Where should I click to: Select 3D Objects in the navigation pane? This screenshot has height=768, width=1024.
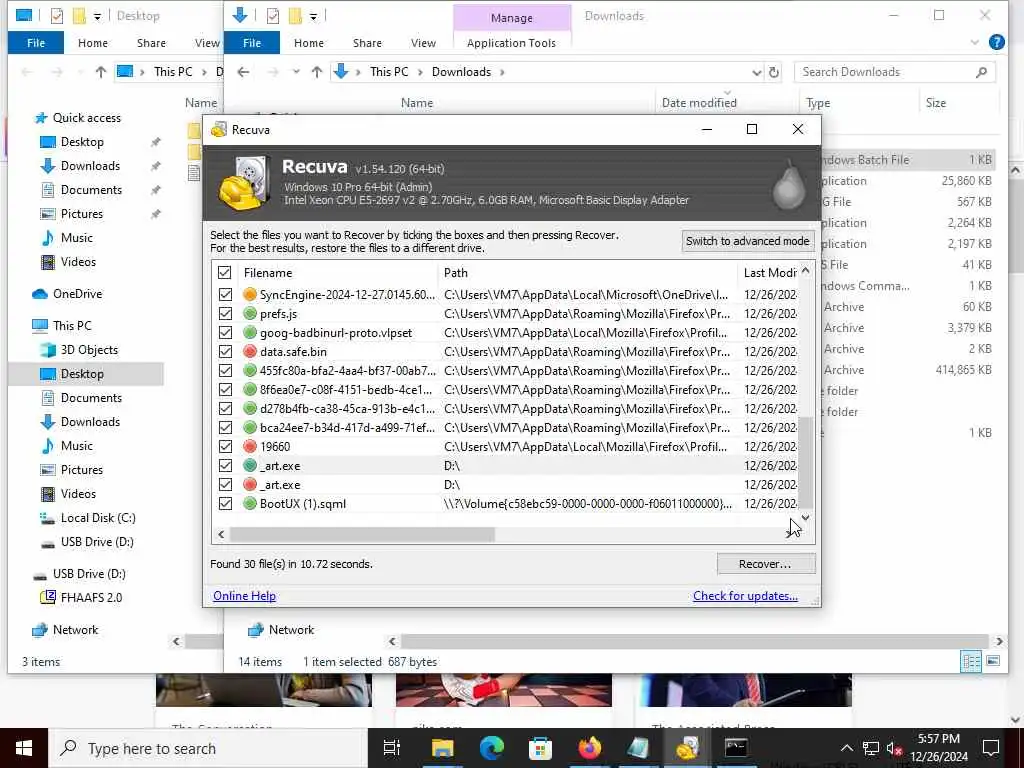coord(89,349)
